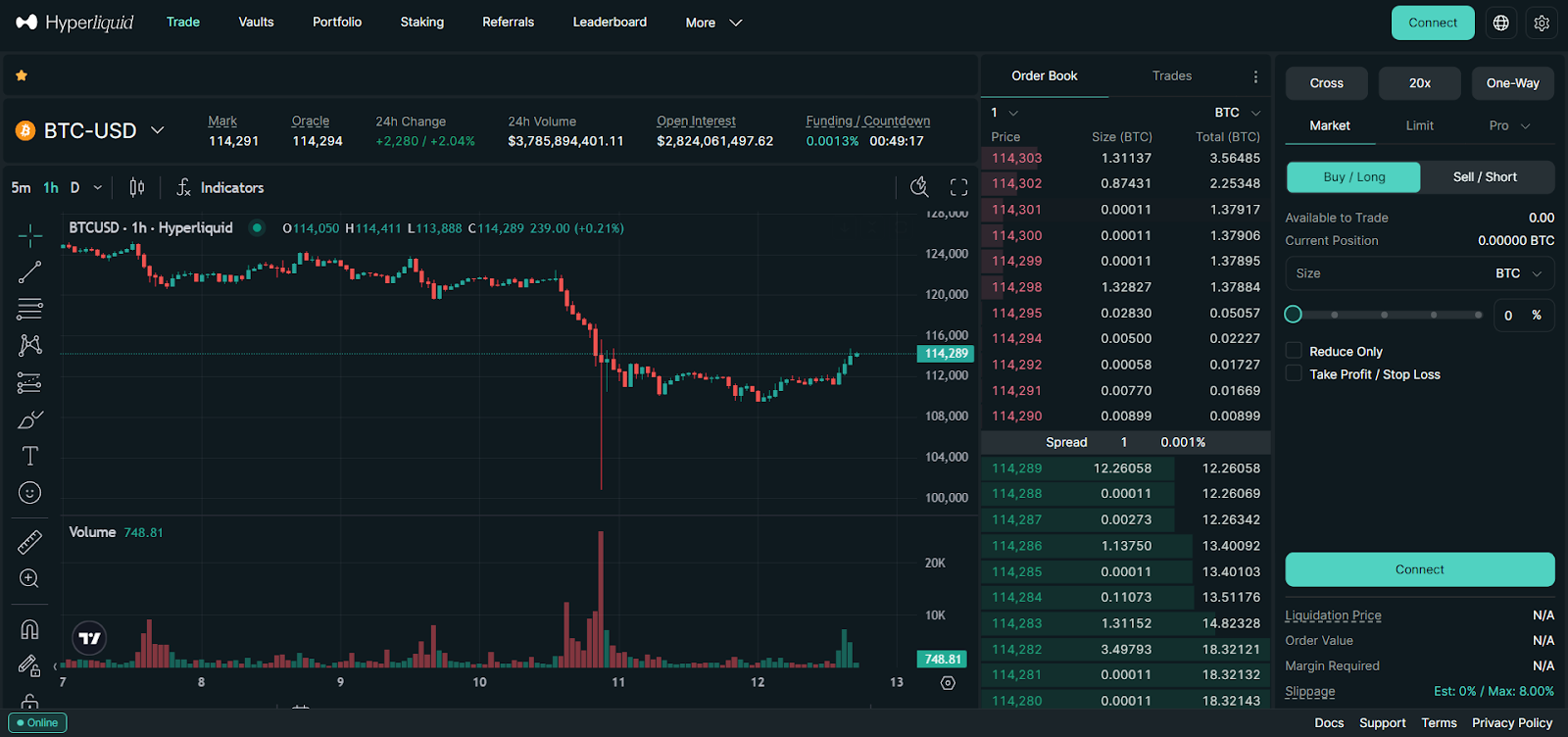Select the crosshair cursor tool
Viewport: 1568px width, 737px height.
[x=30, y=235]
